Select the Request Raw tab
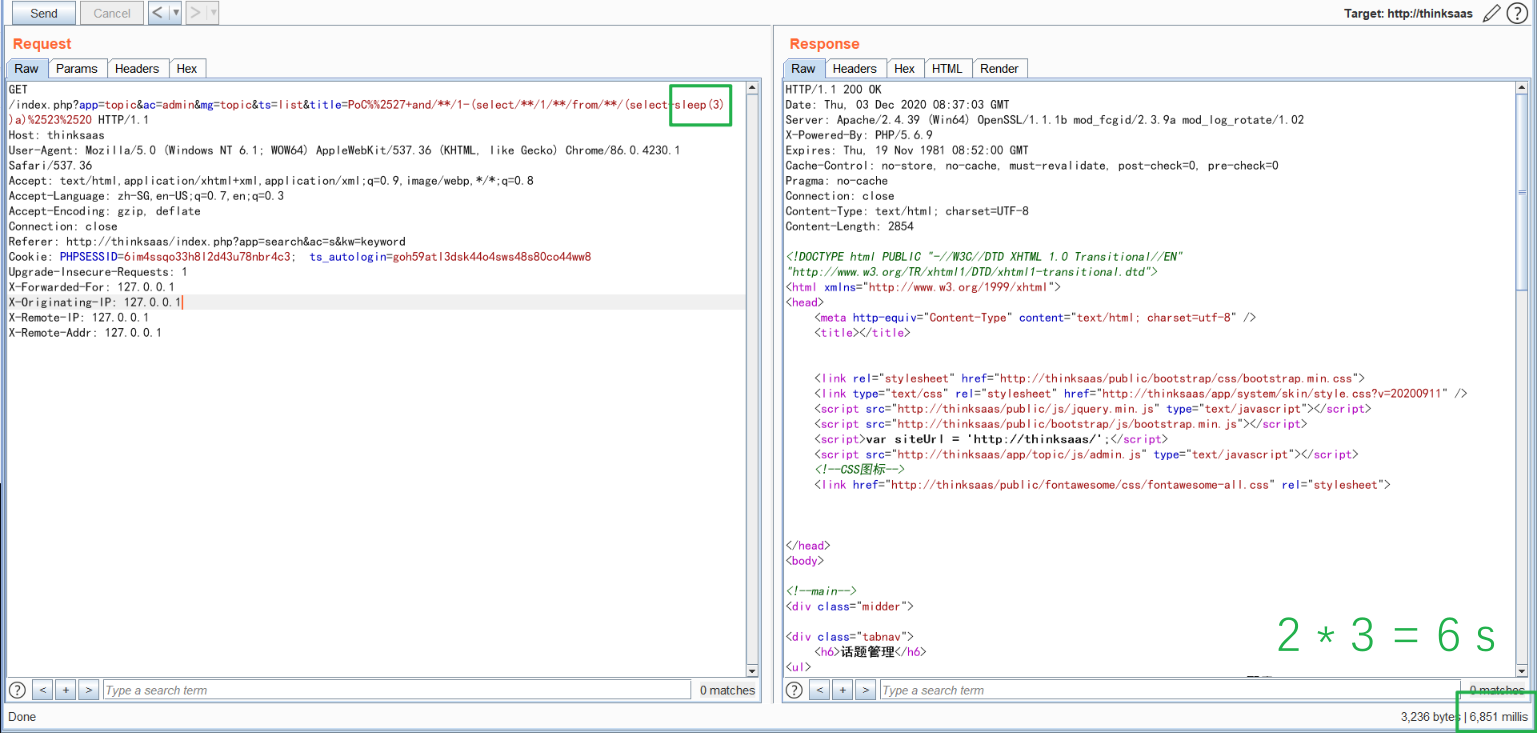The height and width of the screenshot is (733, 1537). 26,69
